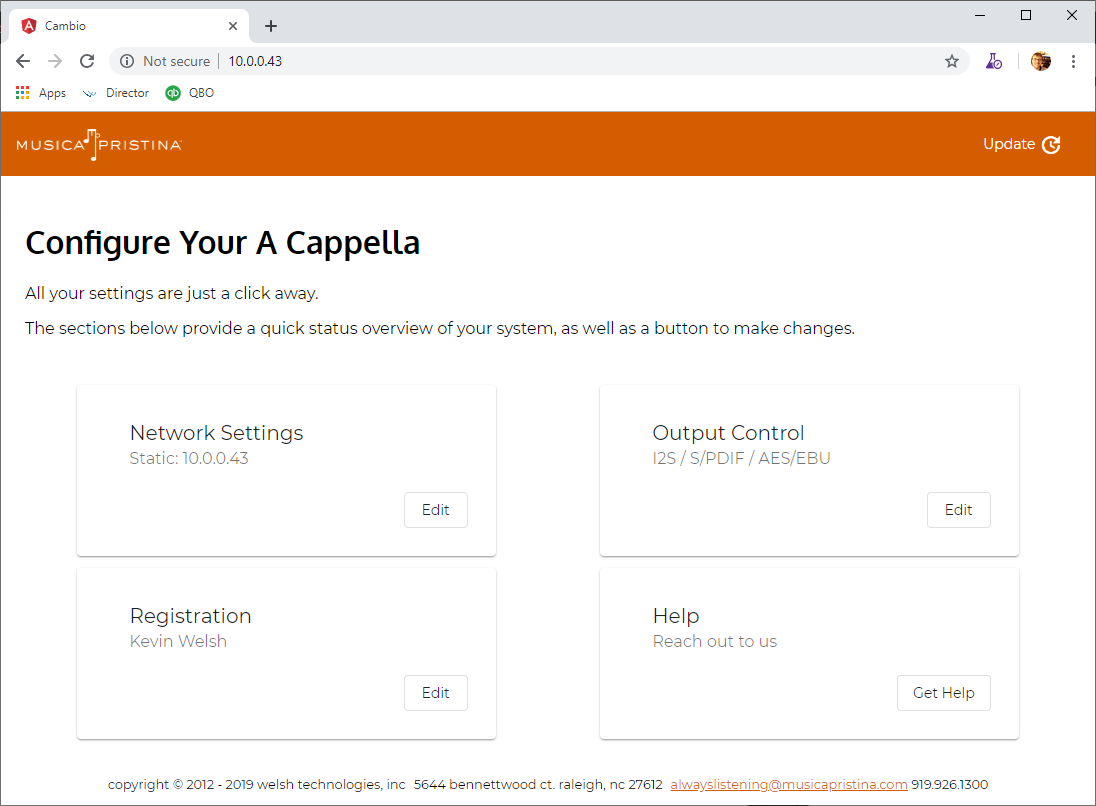
Task: Click the phone number 919.926.1300
Action: [949, 784]
